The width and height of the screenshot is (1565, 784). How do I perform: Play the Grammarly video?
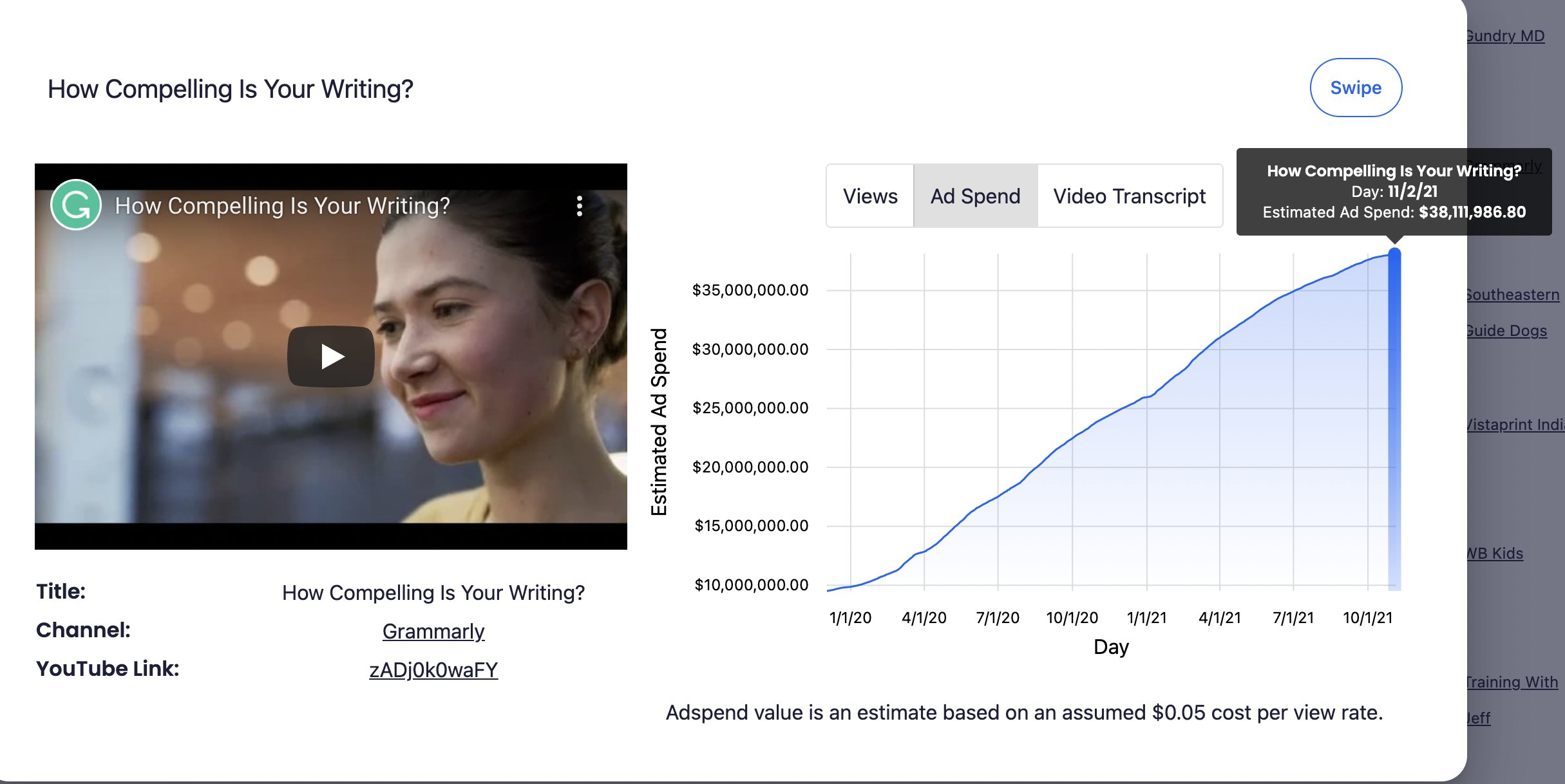pos(331,356)
